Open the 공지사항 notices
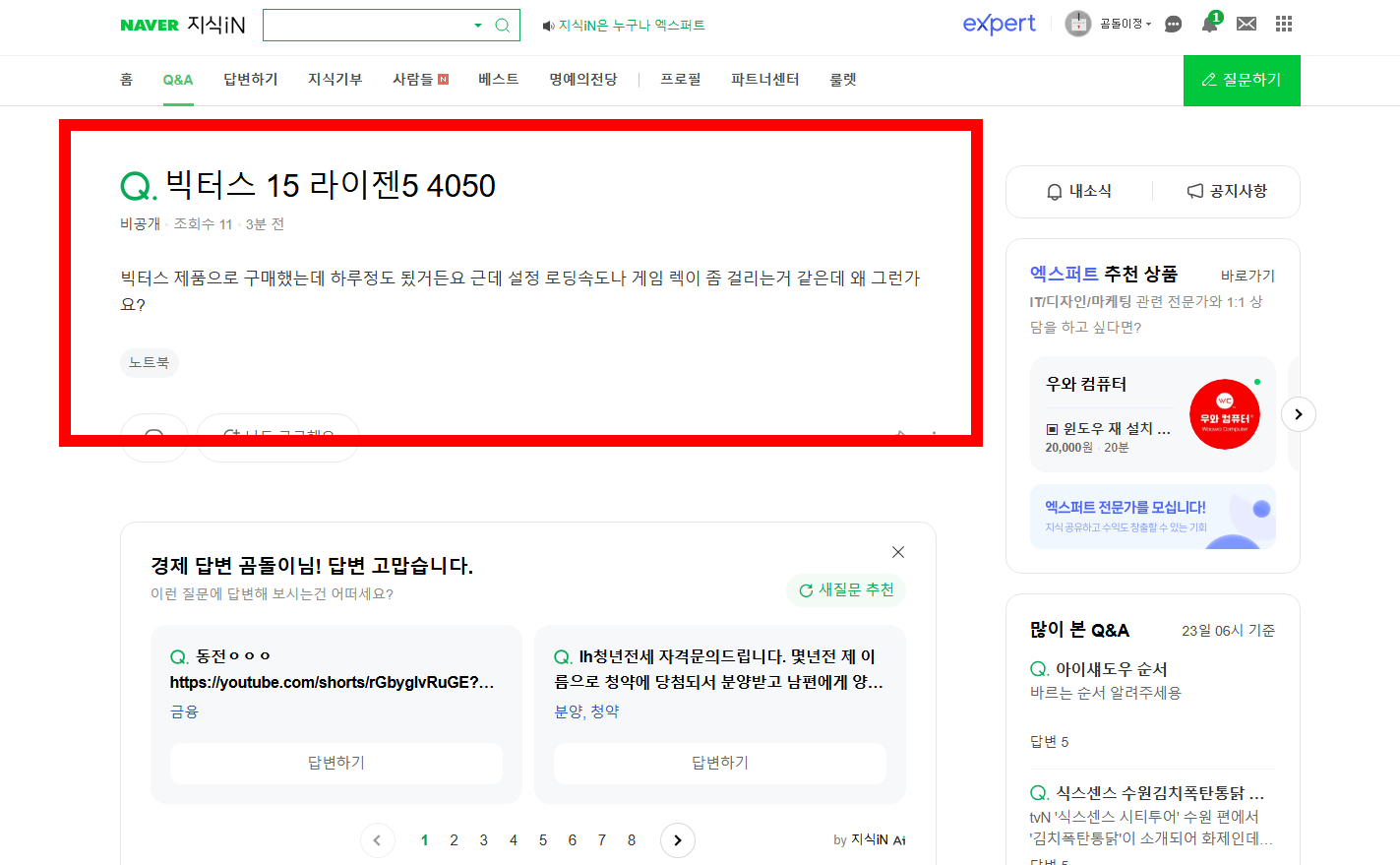Viewport: 1400px width, 865px height. (1227, 191)
